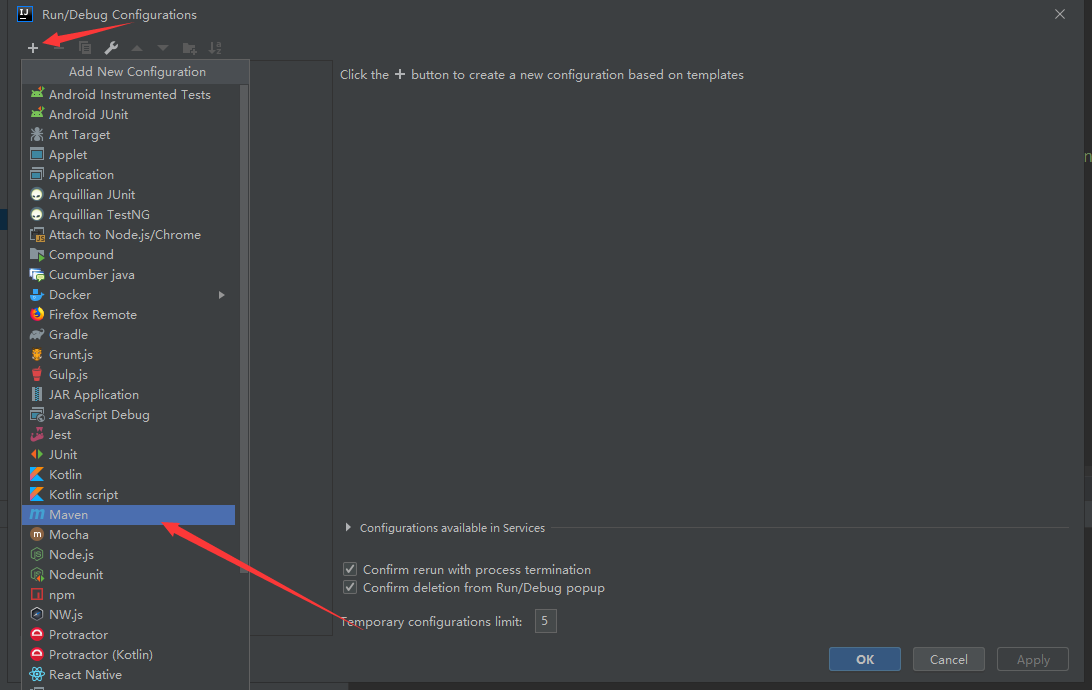This screenshot has height=690, width=1092.
Task: Click the OK button
Action: point(864,659)
